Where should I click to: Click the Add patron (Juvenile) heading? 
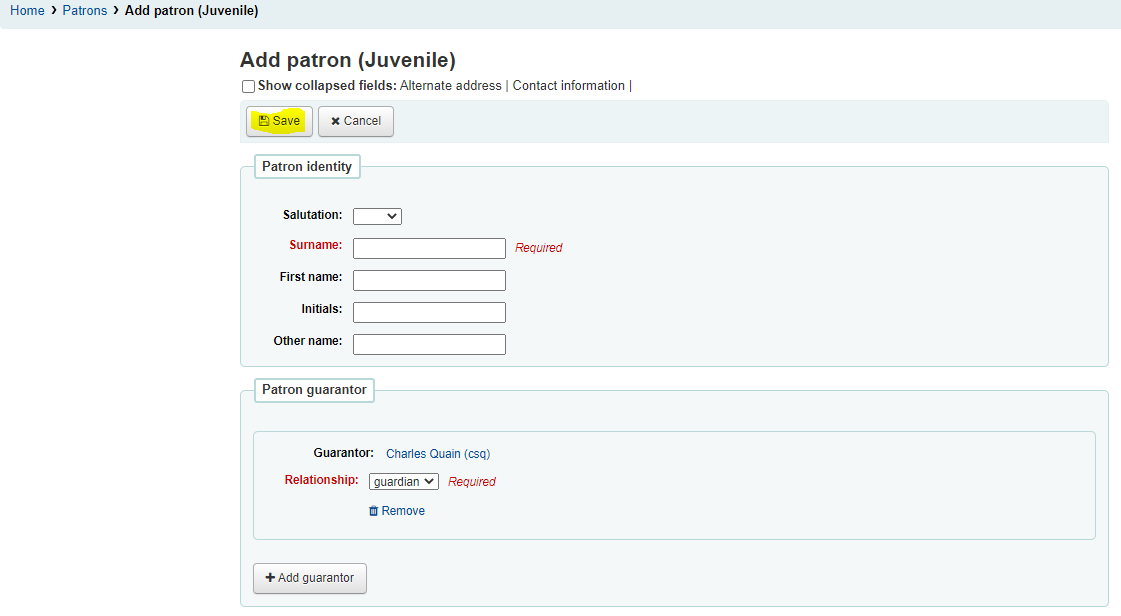pos(347,60)
